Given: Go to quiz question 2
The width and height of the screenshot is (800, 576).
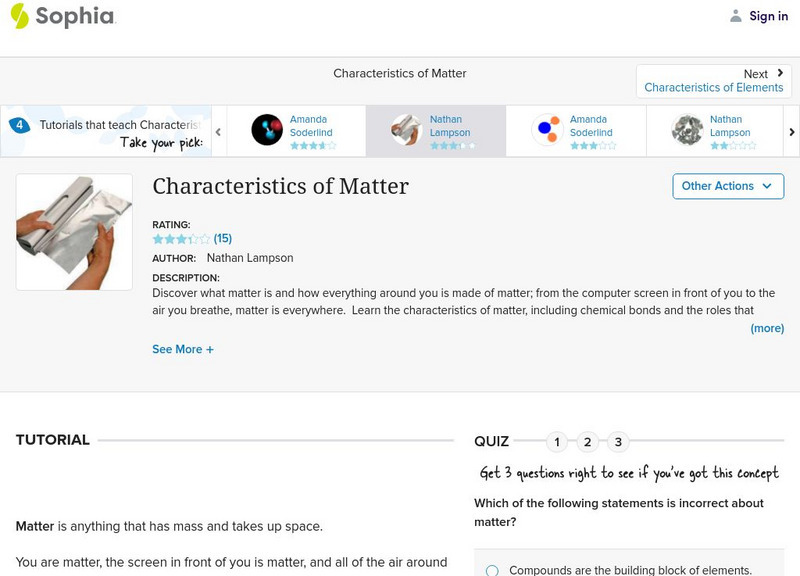Looking at the screenshot, I should 588,442.
